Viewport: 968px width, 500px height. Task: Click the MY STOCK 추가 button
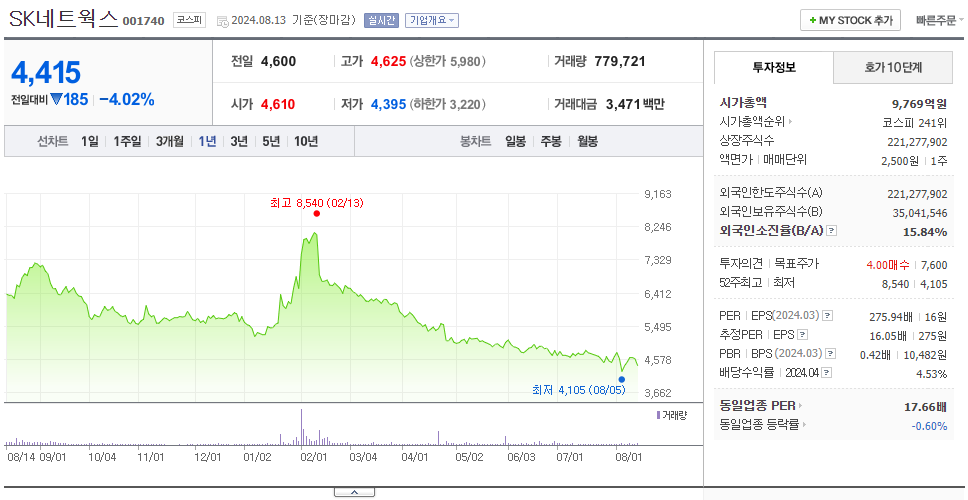click(x=851, y=20)
